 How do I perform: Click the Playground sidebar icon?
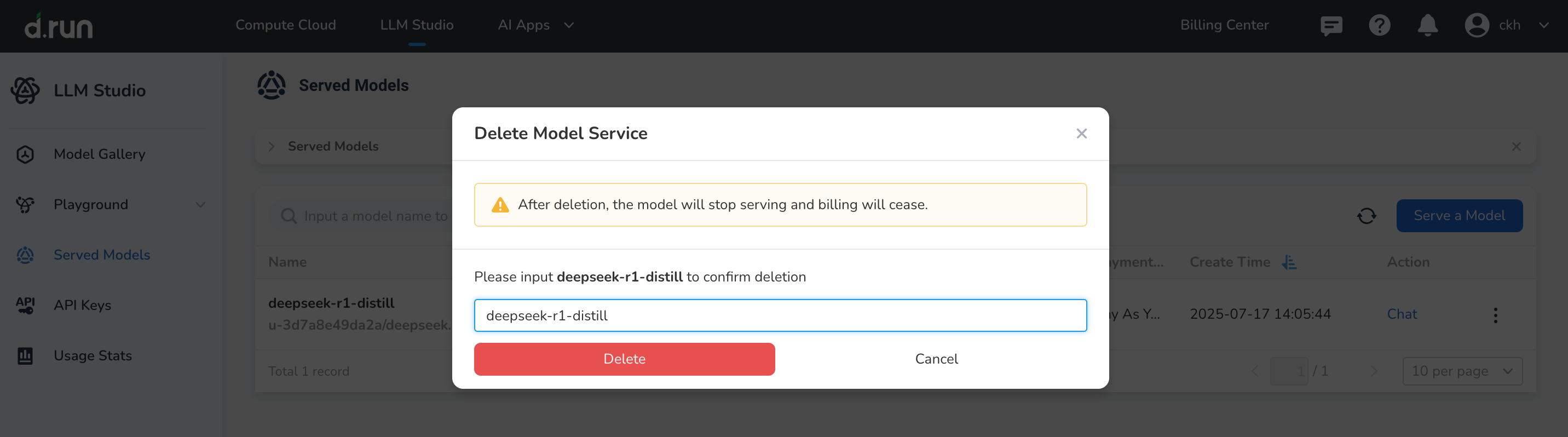coord(25,204)
